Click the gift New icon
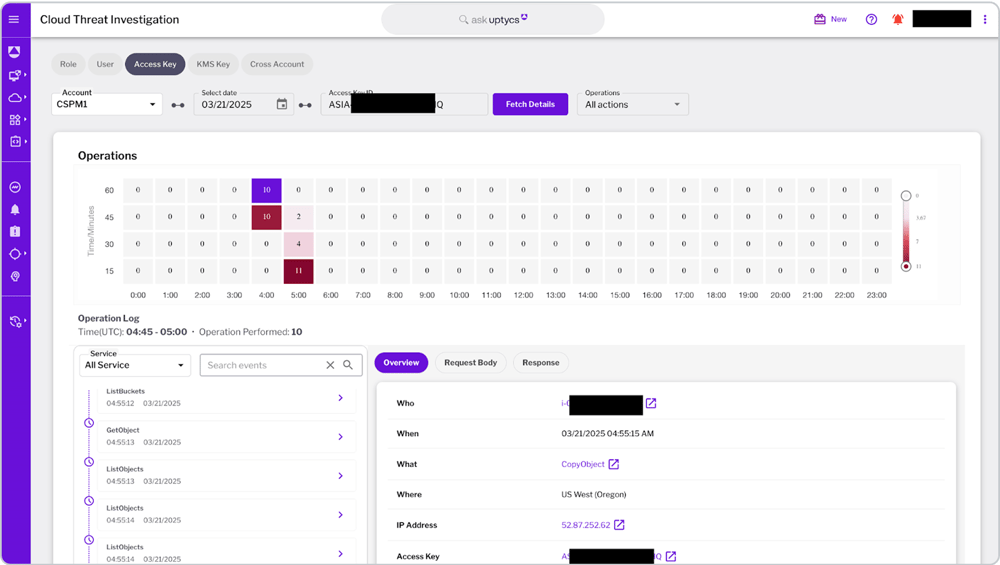Screen dimensions: 1000x565 [820, 19]
